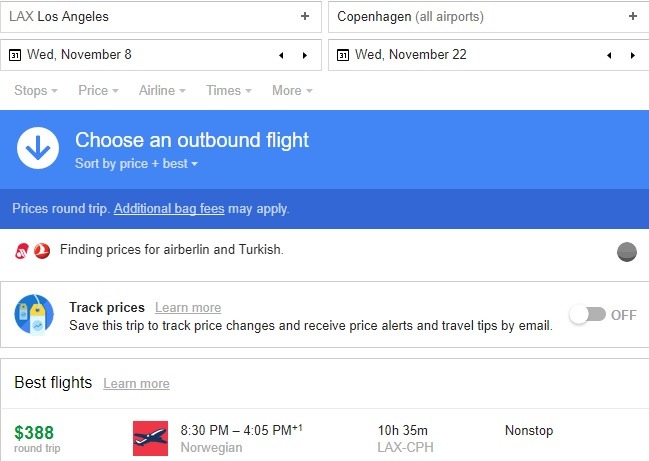
Task: Go to previous day for return date
Action: pos(609,55)
